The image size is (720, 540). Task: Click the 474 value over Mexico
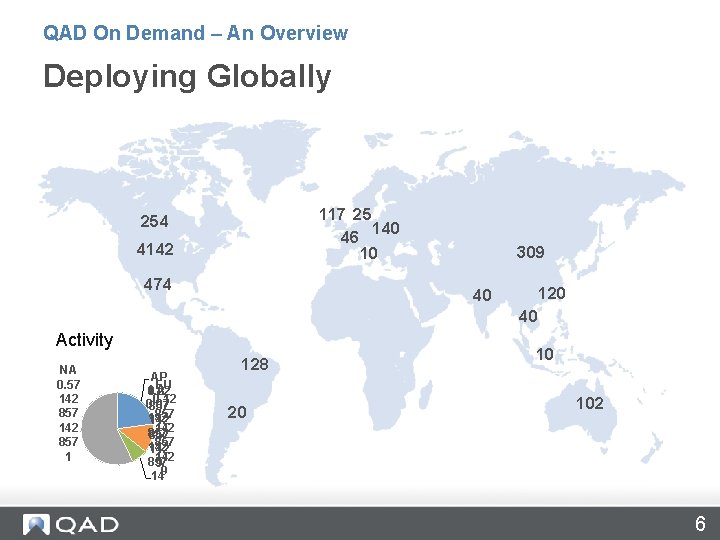point(158,284)
